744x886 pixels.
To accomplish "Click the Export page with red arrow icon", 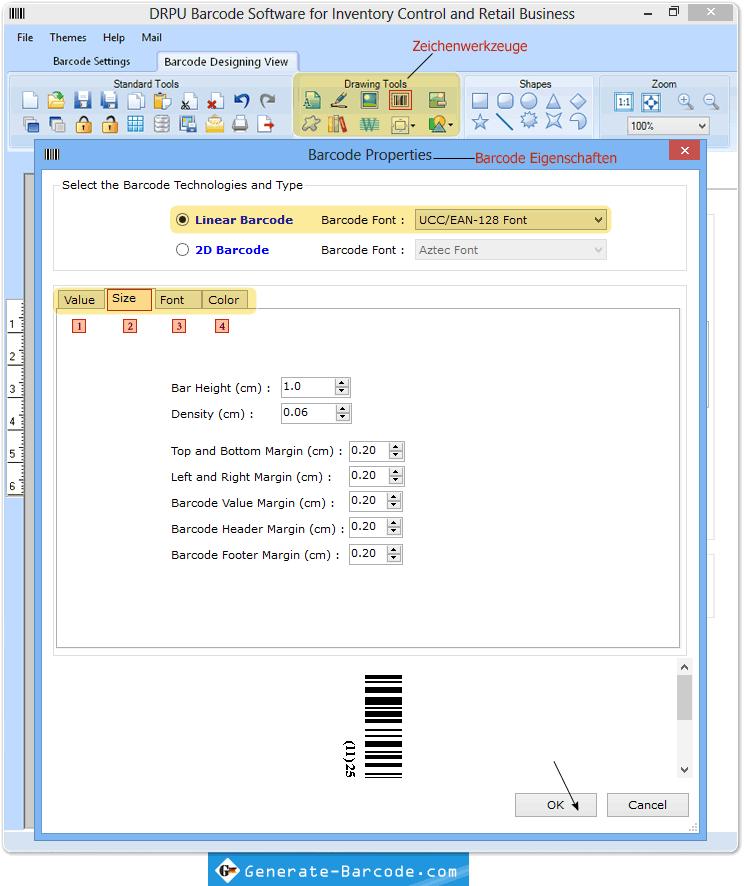I will tap(266, 124).
